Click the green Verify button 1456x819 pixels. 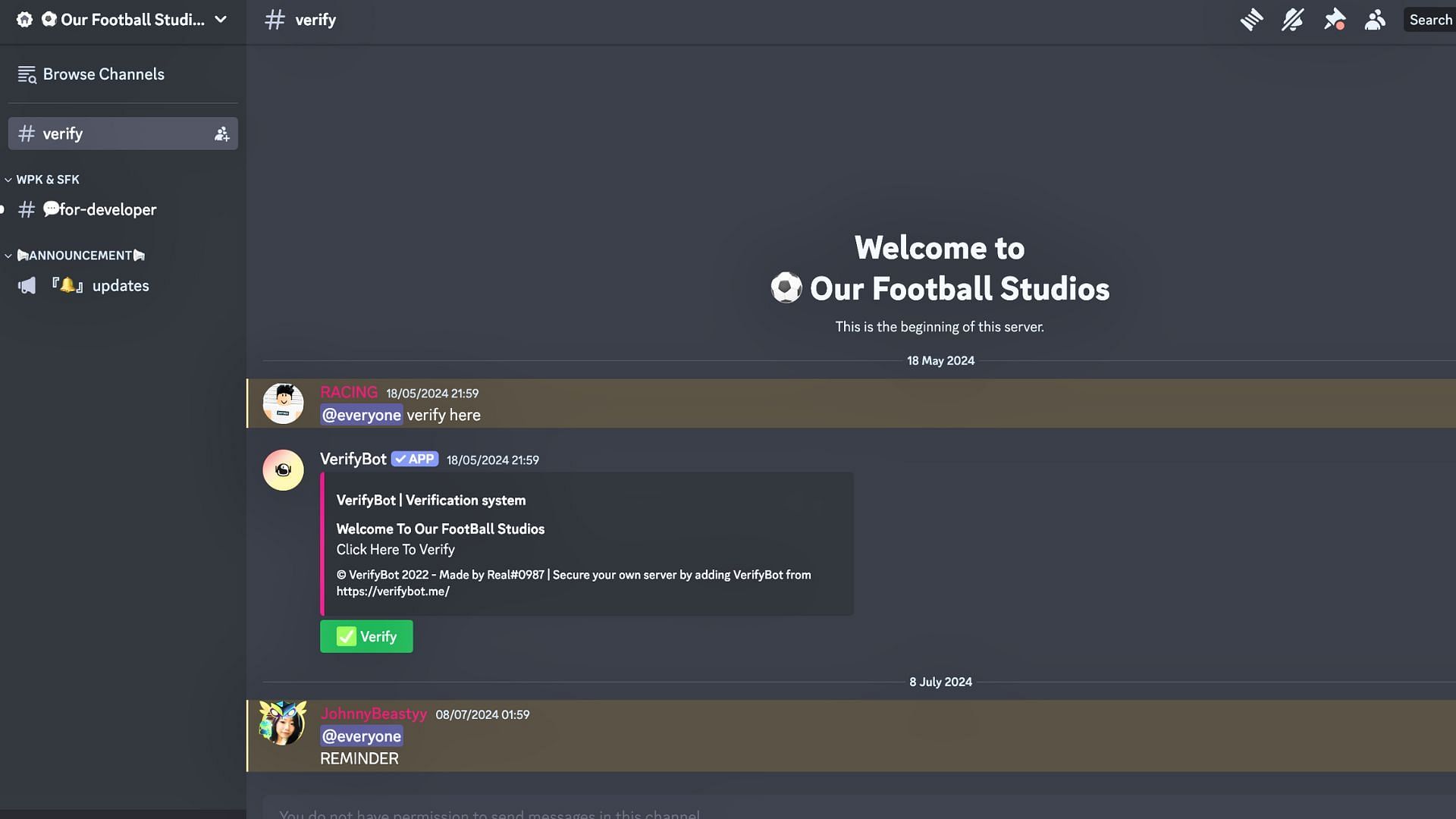[365, 636]
